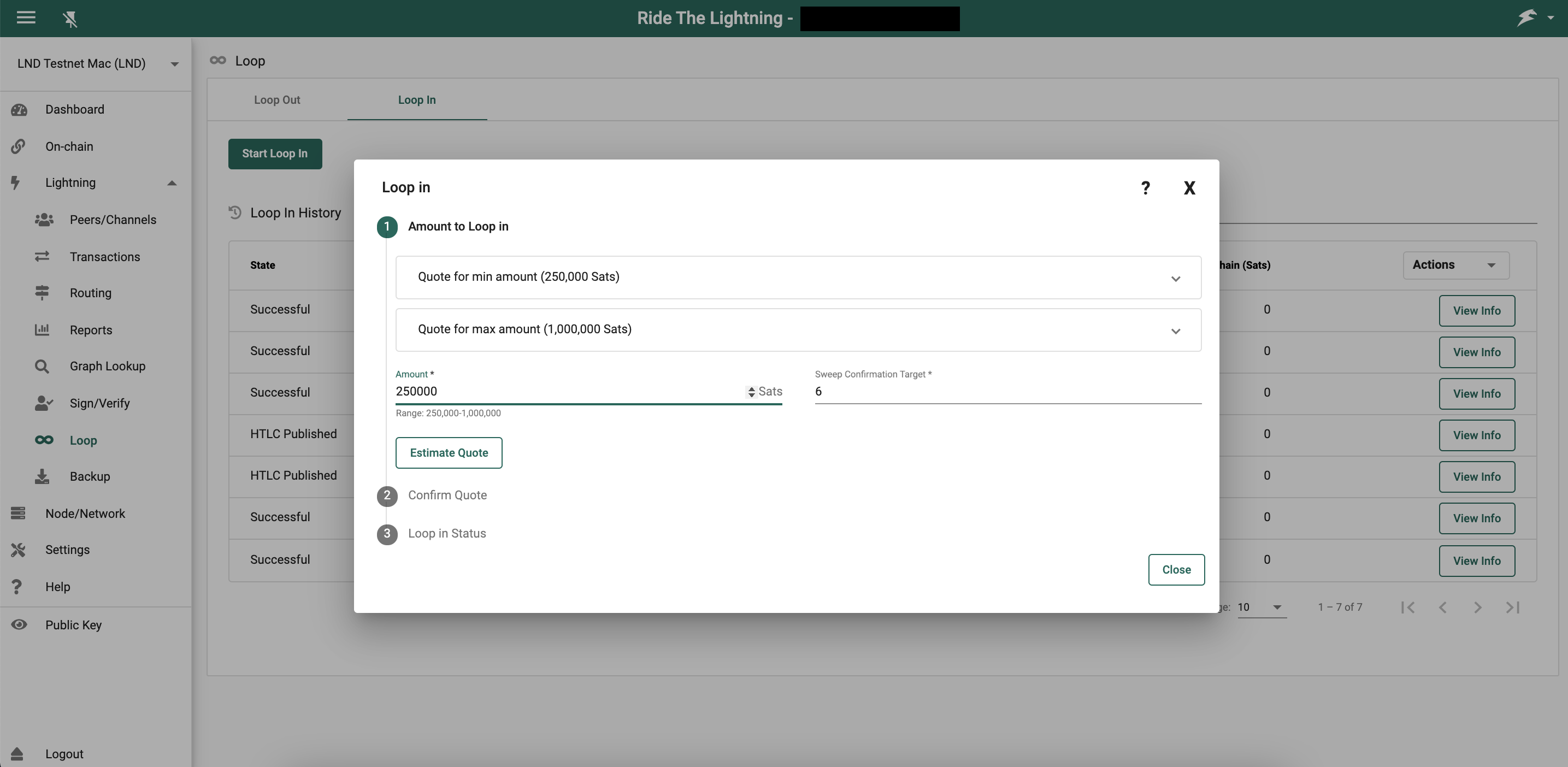View Info for second HTLC Published row
Image resolution: width=1568 pixels, height=767 pixels.
tap(1477, 476)
